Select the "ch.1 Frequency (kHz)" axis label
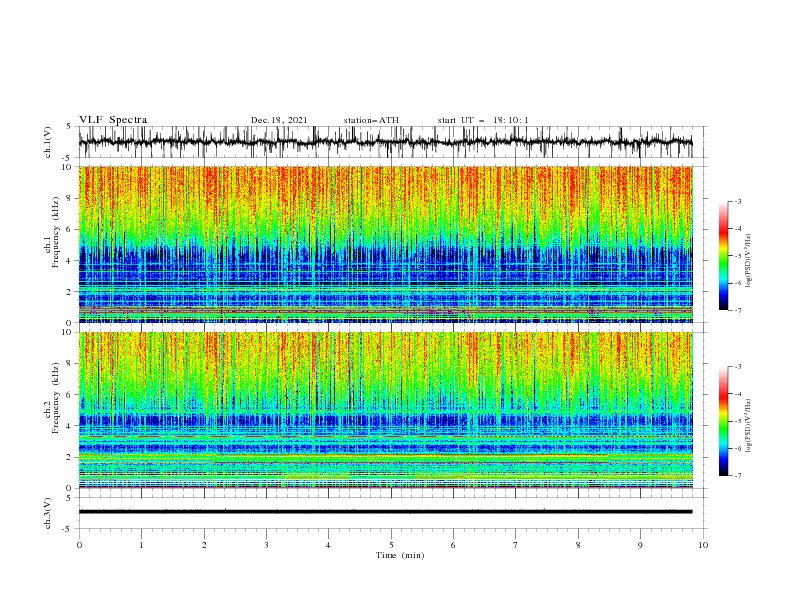Image resolution: width=792 pixels, height=612 pixels. [x=52, y=230]
